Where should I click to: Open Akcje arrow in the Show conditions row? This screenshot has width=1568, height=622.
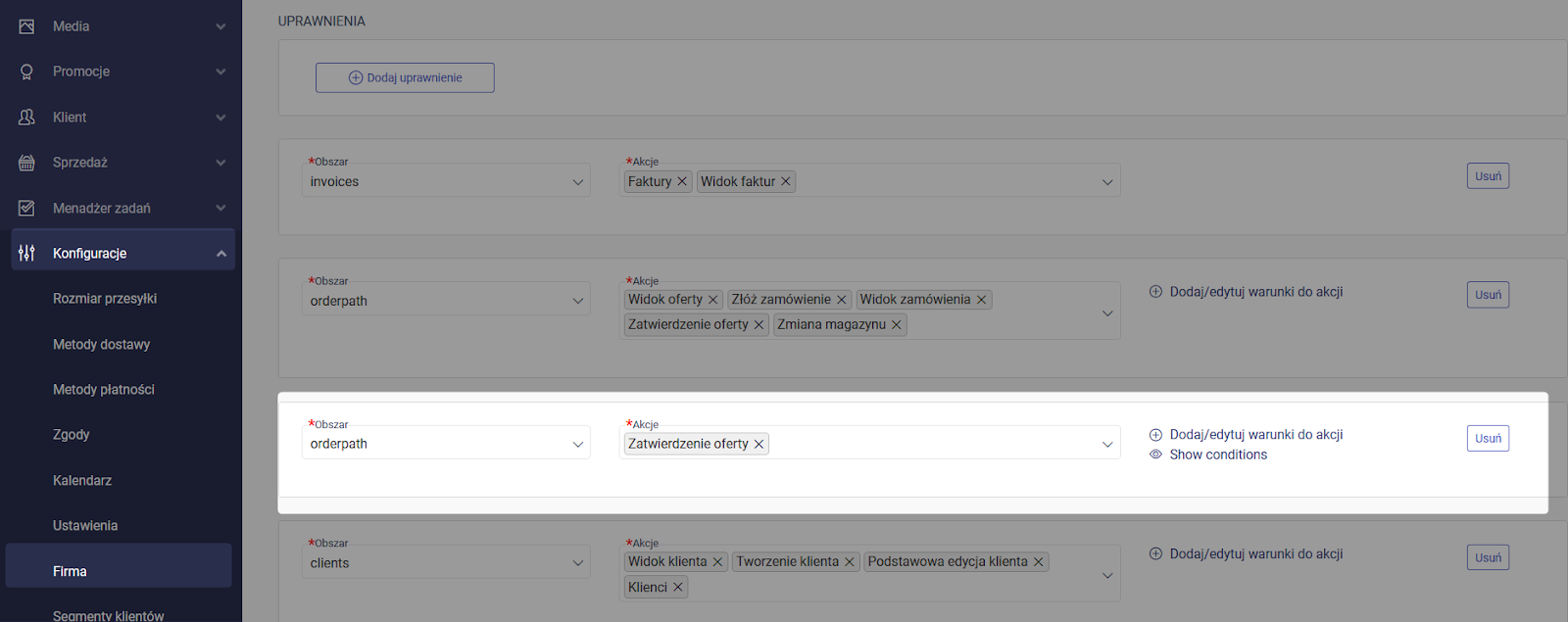(1107, 445)
